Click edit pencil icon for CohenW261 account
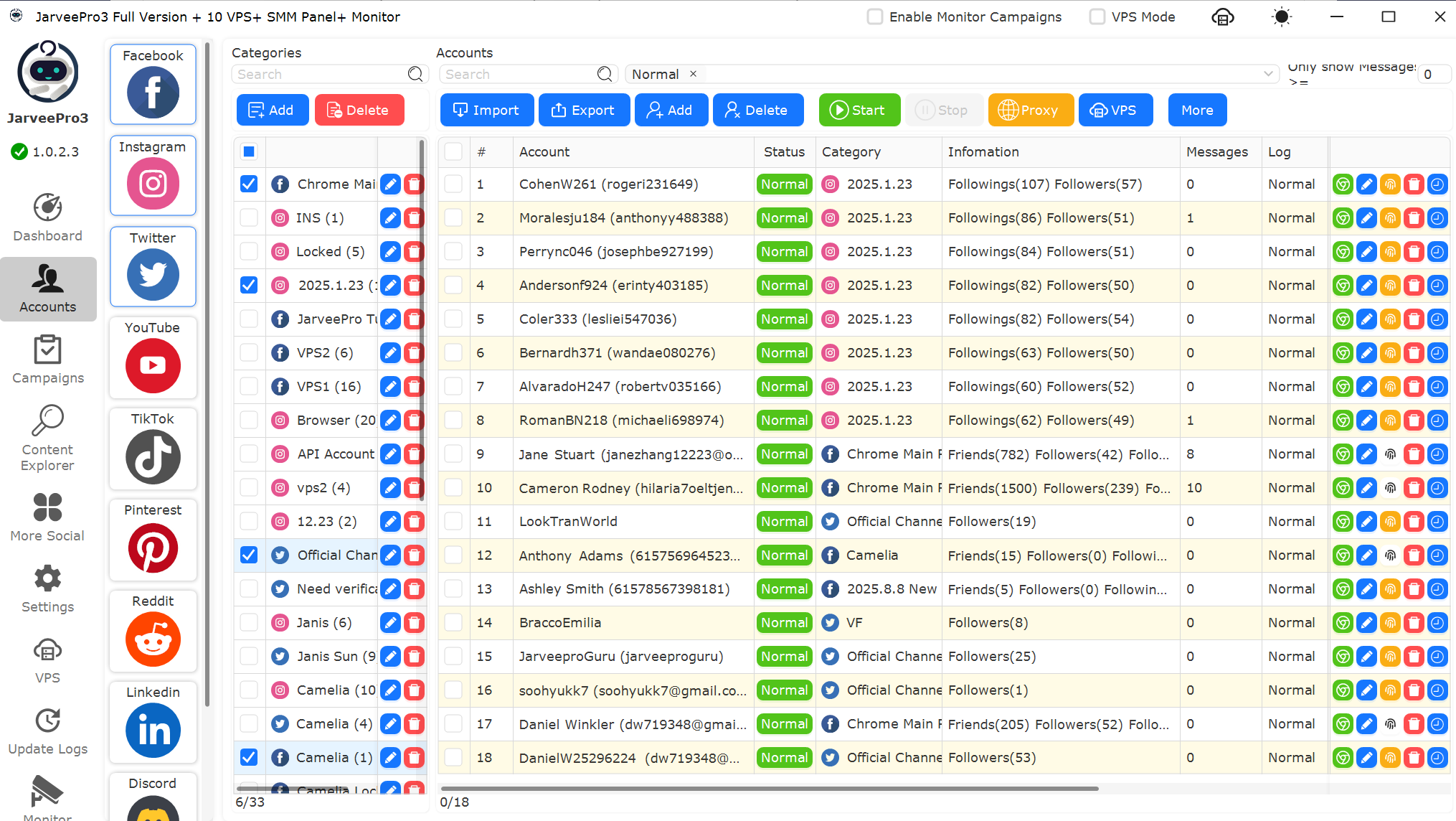The image size is (1456, 821). point(1366,184)
